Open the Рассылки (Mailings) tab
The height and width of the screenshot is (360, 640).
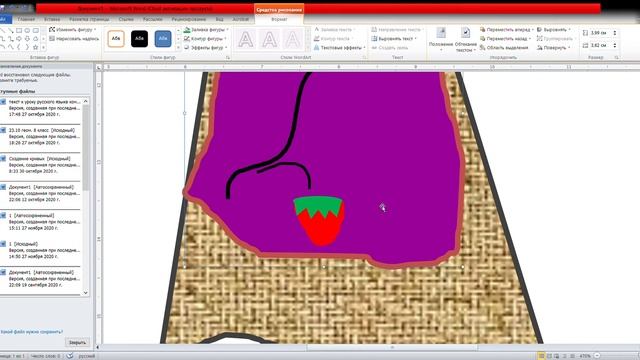pos(152,19)
